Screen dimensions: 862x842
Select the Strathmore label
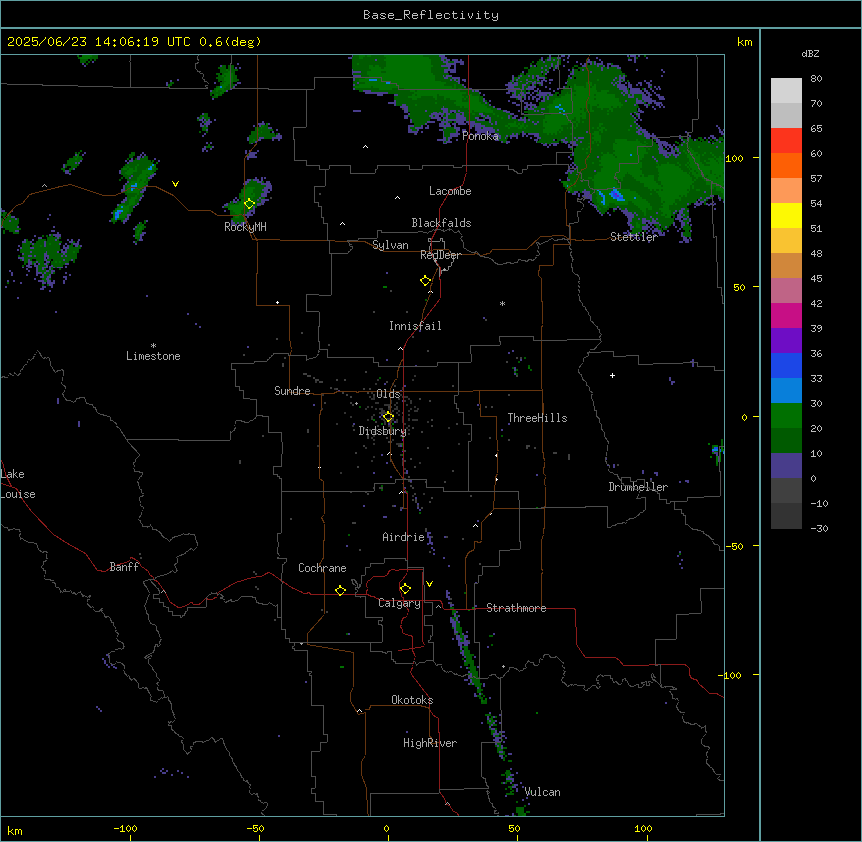click(x=516, y=608)
